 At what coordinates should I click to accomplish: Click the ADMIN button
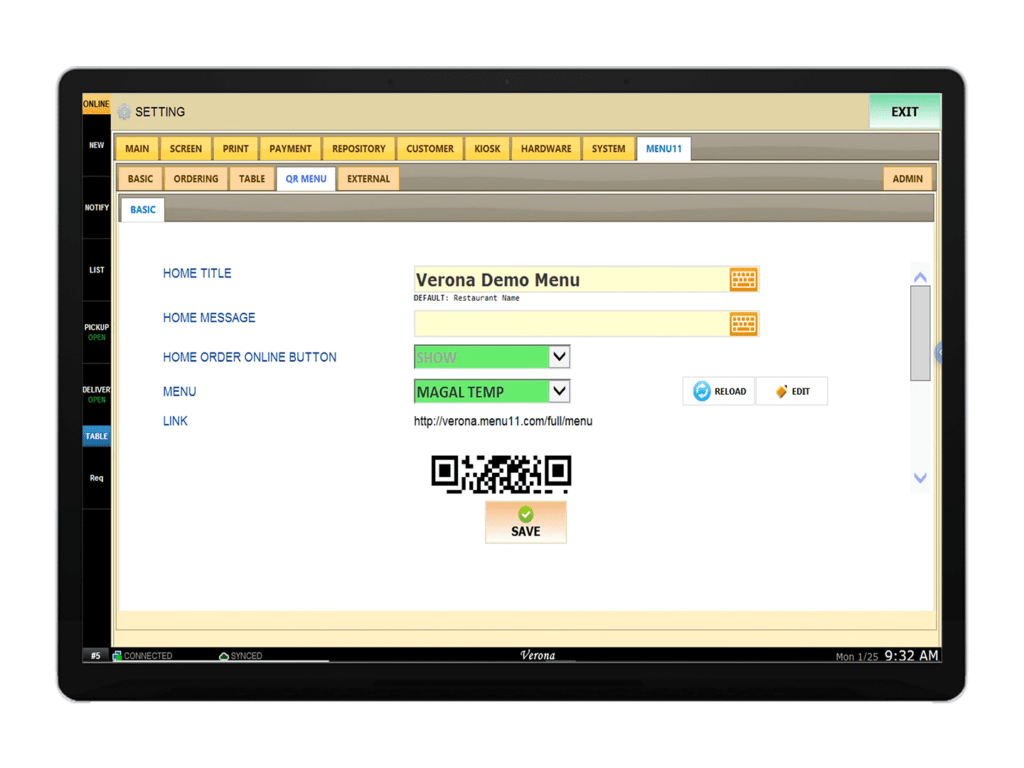tap(907, 179)
